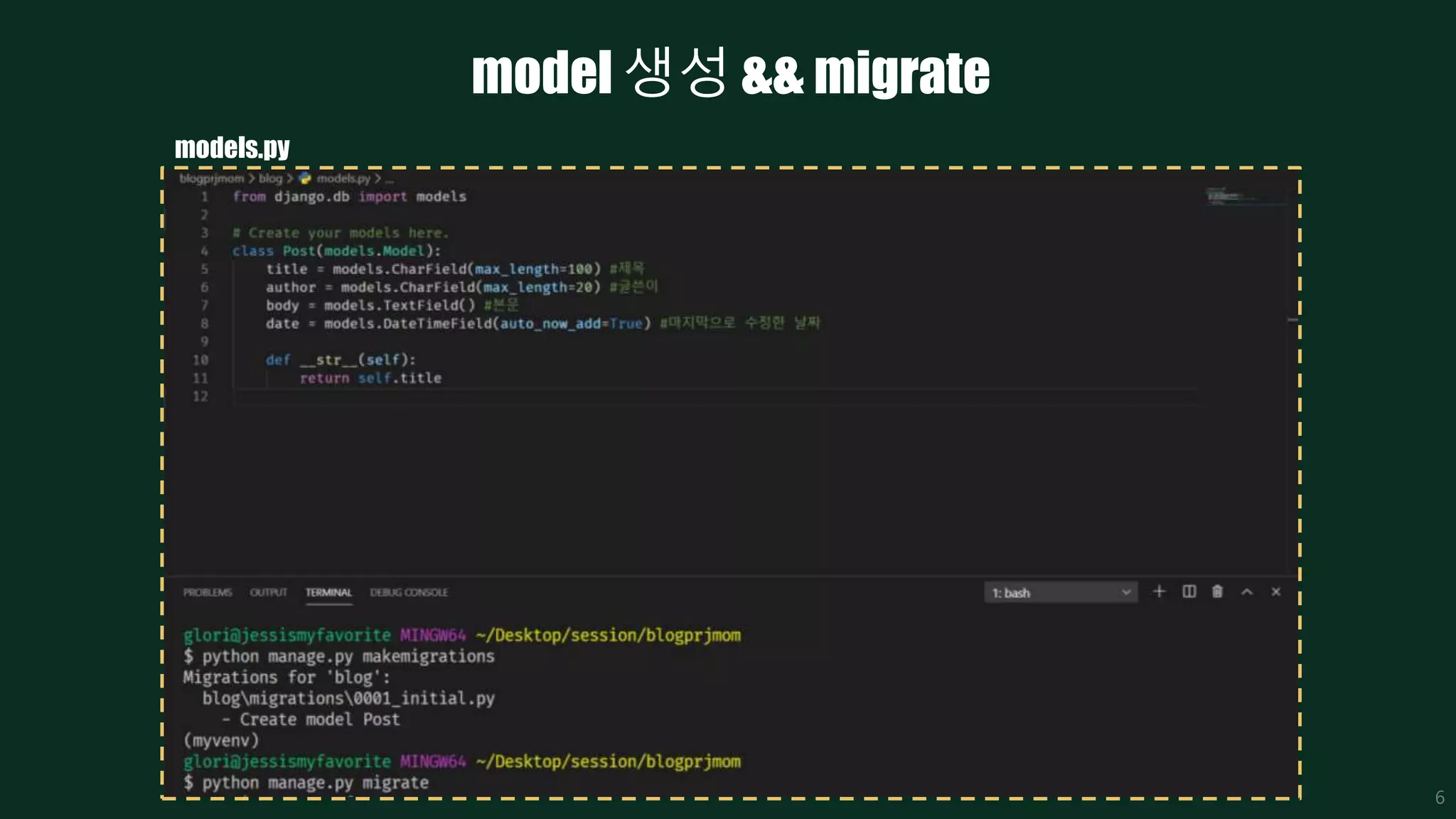Kill terminal with trash icon
Image resolution: width=1456 pixels, height=819 pixels.
point(1217,591)
